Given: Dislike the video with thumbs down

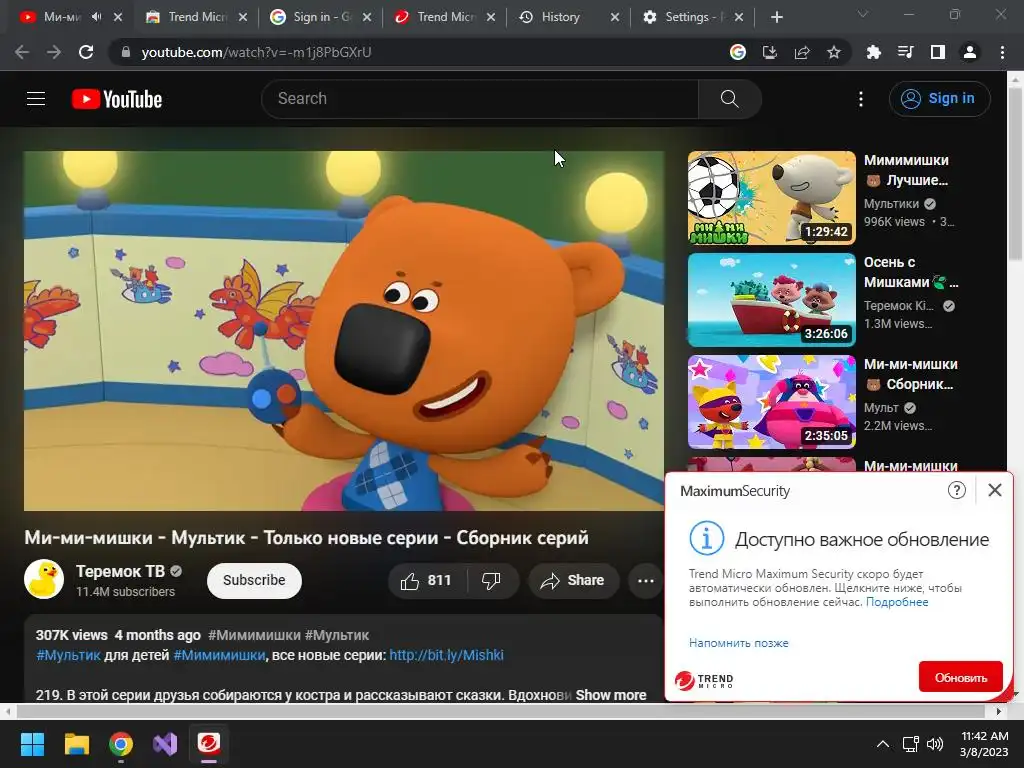Looking at the screenshot, I should (x=491, y=581).
